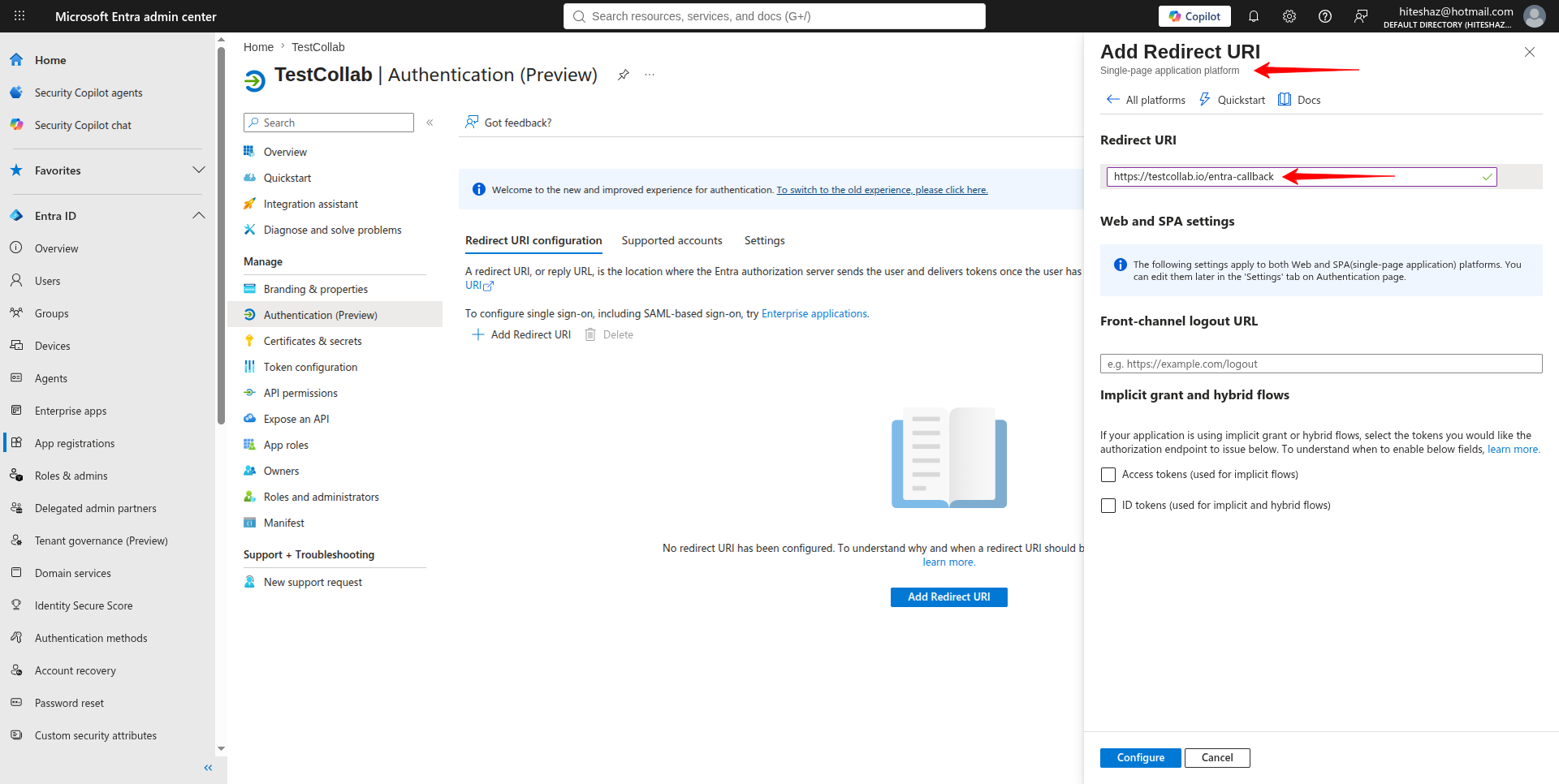This screenshot has height=784, width=1559.
Task: Enable ID tokens for implicit and hybrid flows
Action: (1108, 506)
